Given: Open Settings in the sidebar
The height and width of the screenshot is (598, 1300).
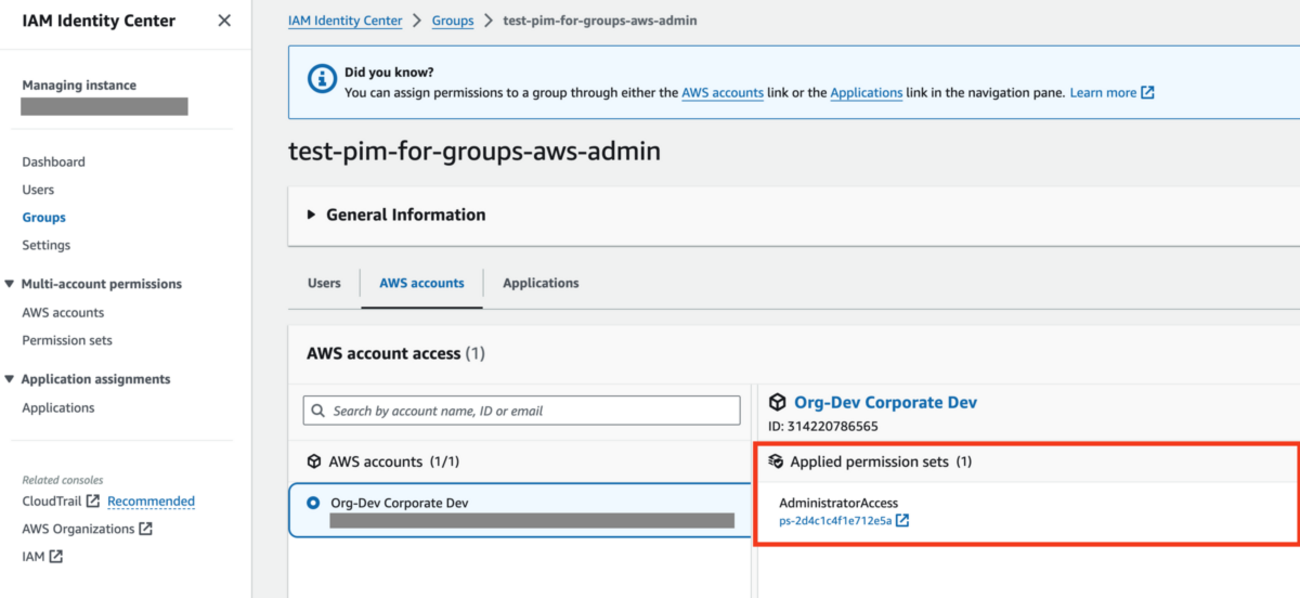Looking at the screenshot, I should (x=46, y=245).
